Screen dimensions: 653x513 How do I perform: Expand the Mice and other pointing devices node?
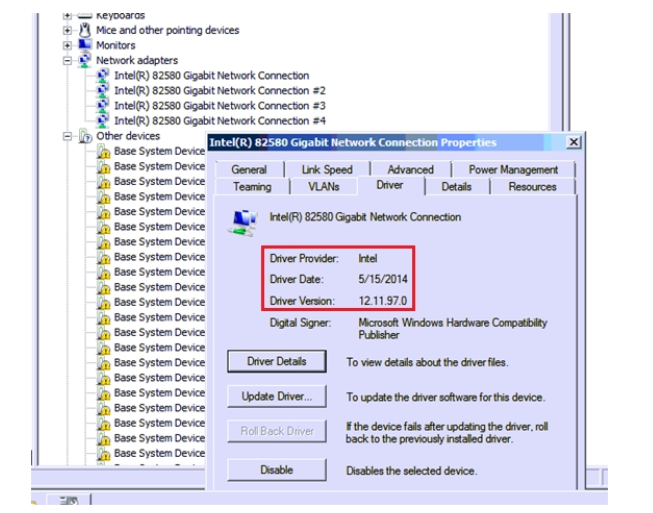coord(67,30)
